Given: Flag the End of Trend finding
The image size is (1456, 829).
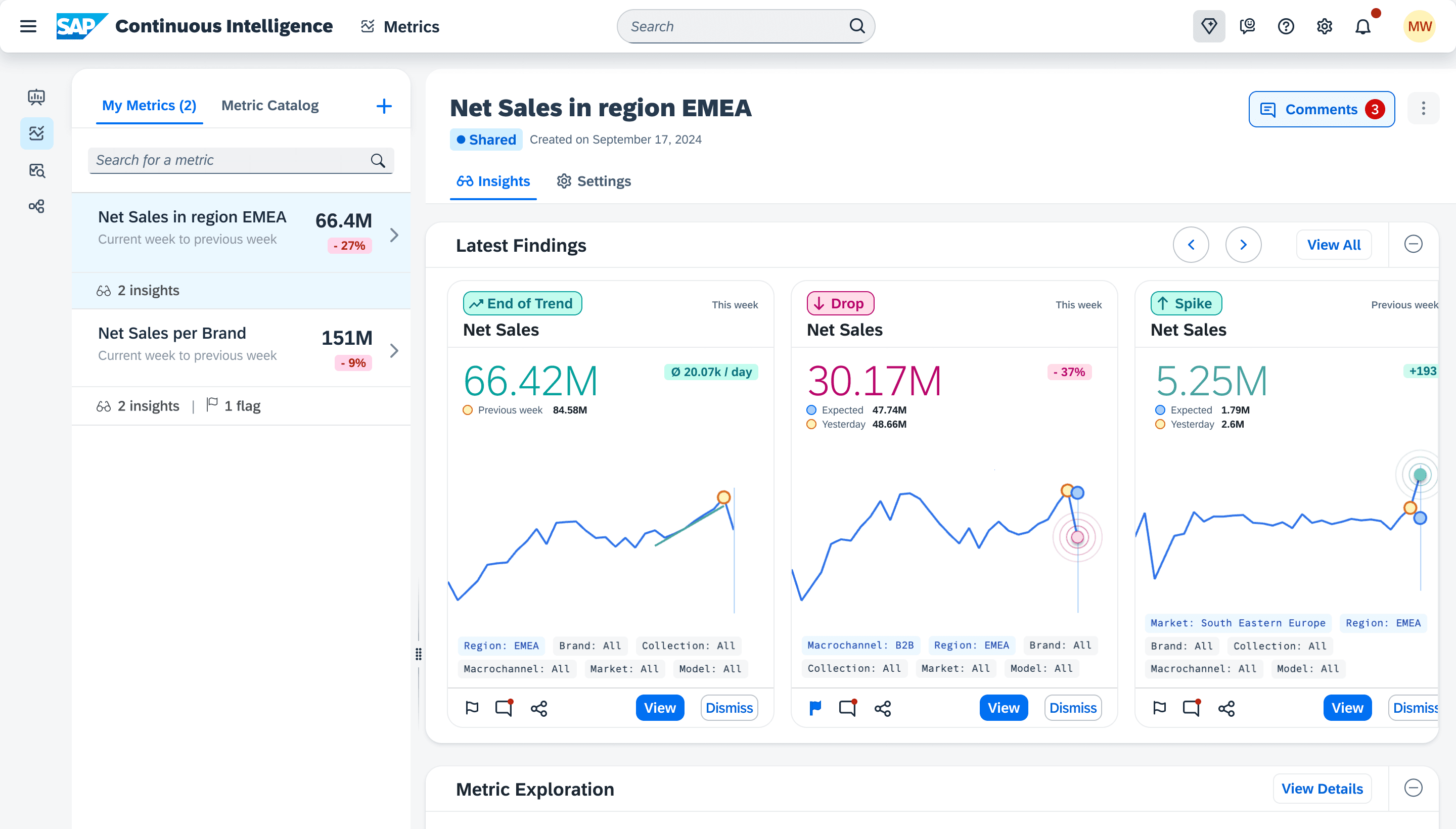Looking at the screenshot, I should [472, 708].
